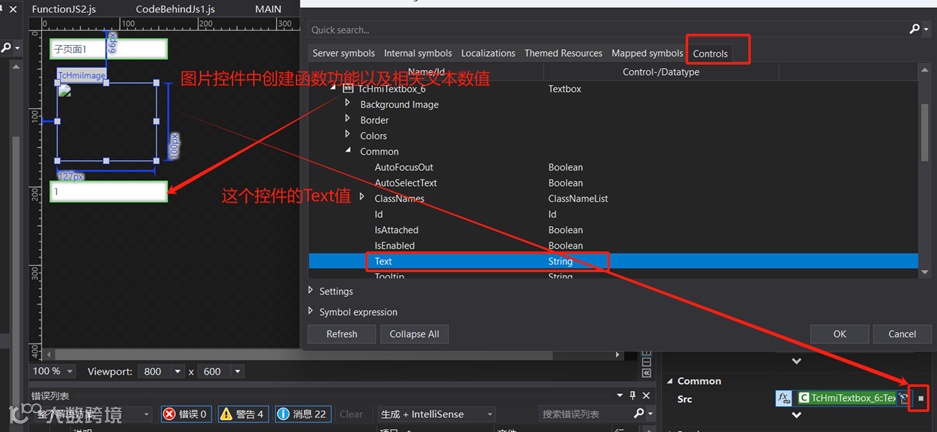The height and width of the screenshot is (432, 937).
Task: Expand the Settings section
Action: (310, 290)
